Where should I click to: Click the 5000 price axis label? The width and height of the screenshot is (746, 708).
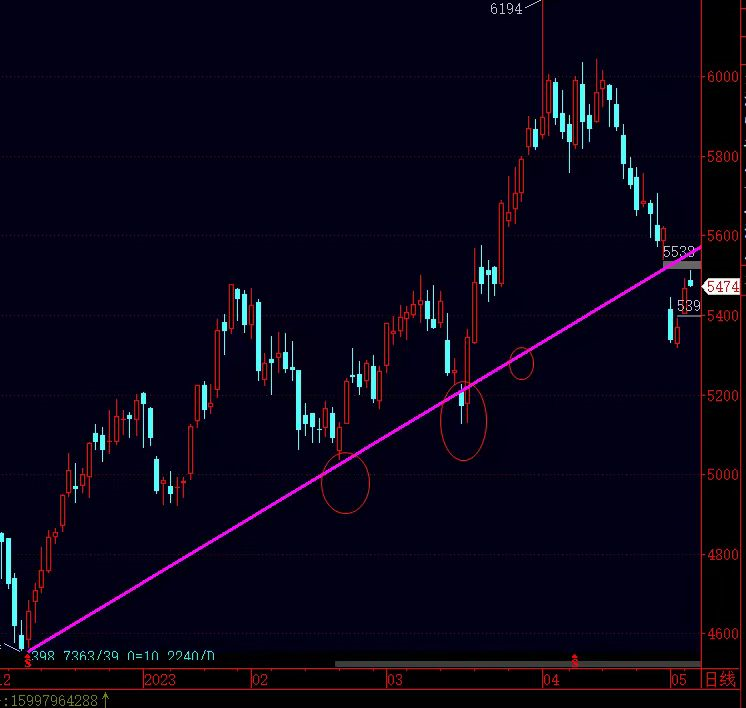[723, 474]
